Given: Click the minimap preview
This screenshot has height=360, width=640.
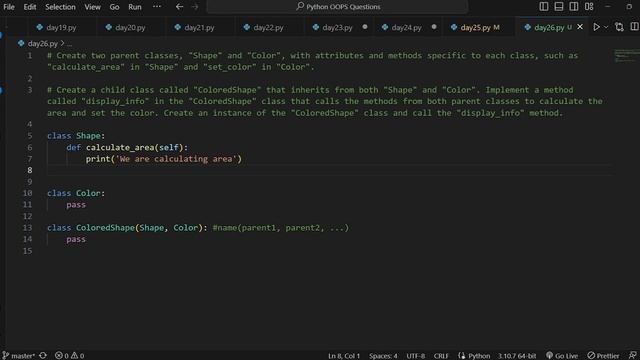Looking at the screenshot, I should coord(626,56).
